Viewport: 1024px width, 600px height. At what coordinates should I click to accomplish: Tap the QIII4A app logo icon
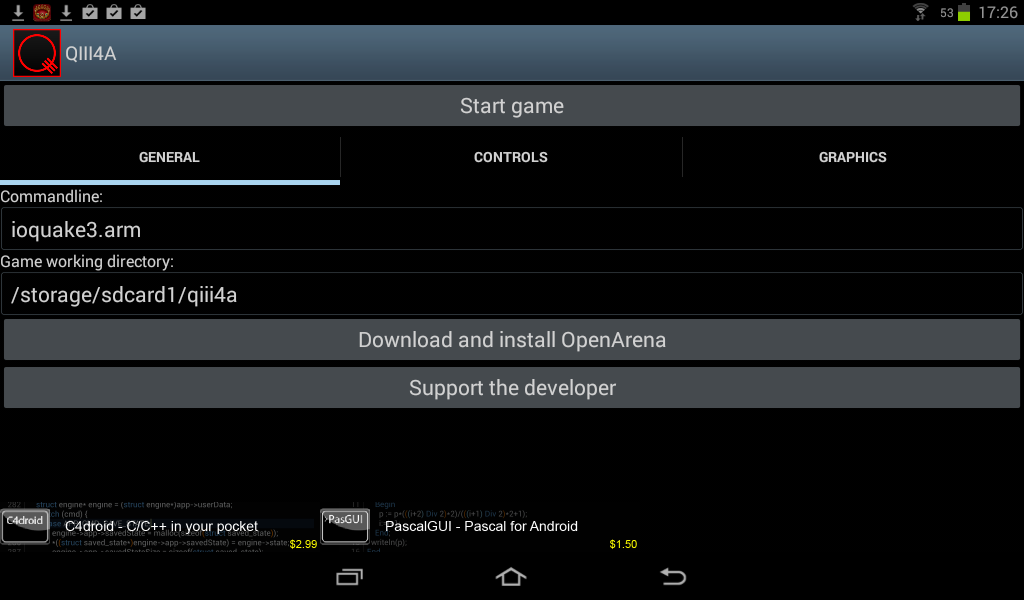[x=37, y=53]
